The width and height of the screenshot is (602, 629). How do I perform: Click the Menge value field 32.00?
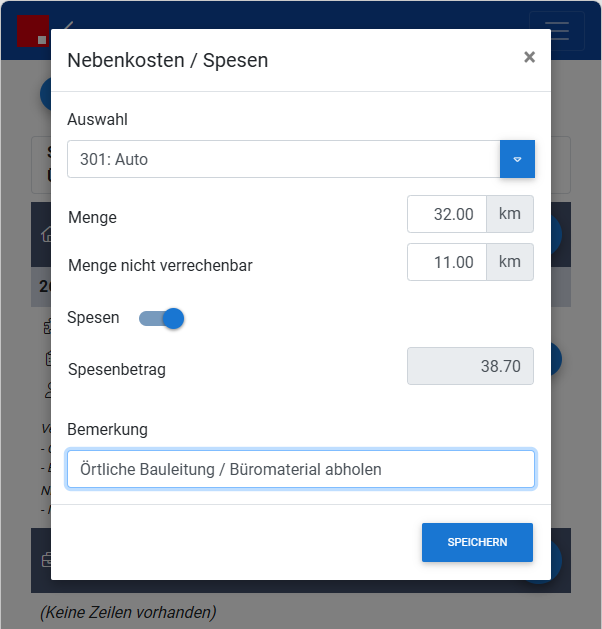click(447, 214)
